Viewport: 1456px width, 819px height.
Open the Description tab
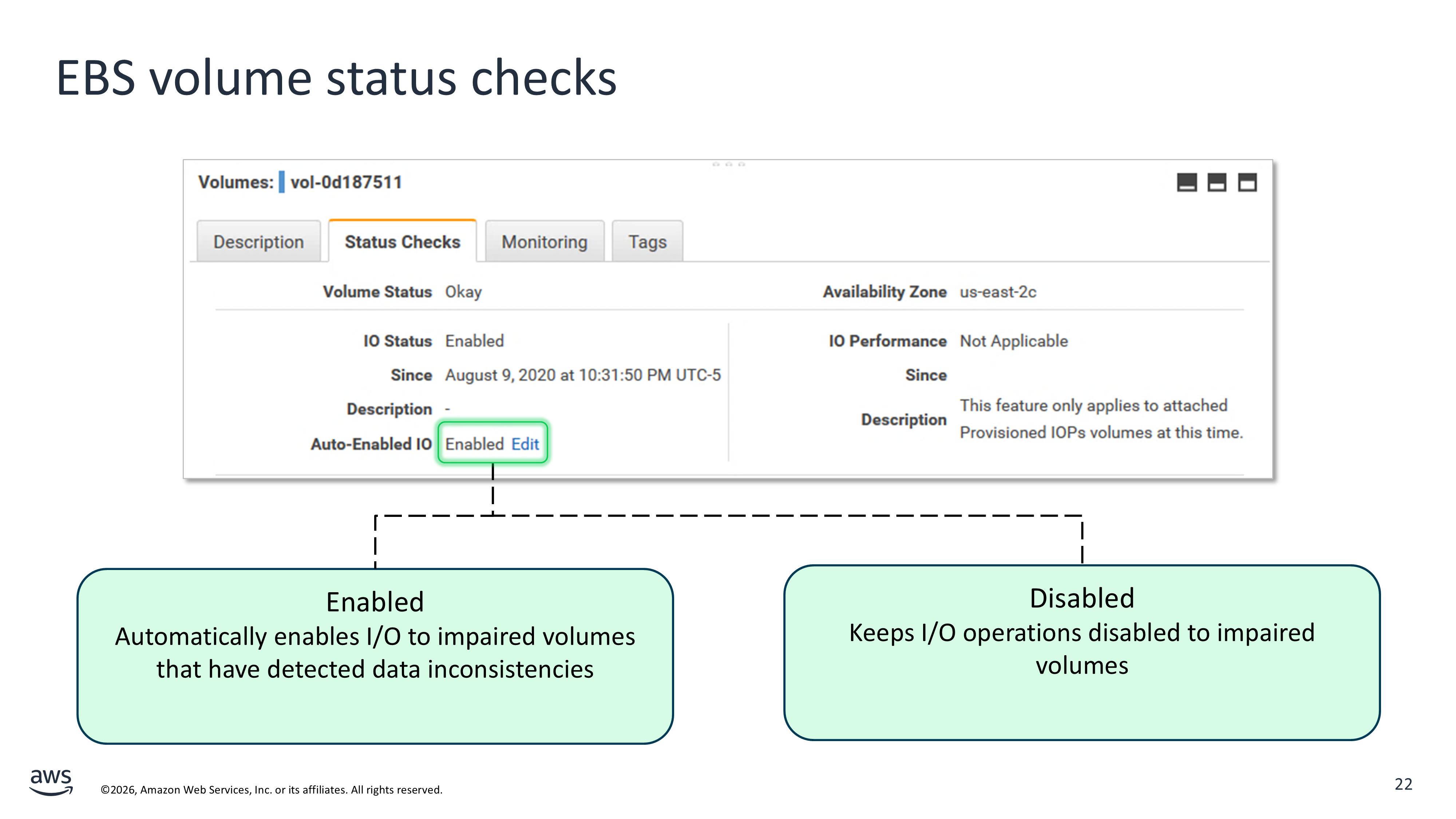258,242
